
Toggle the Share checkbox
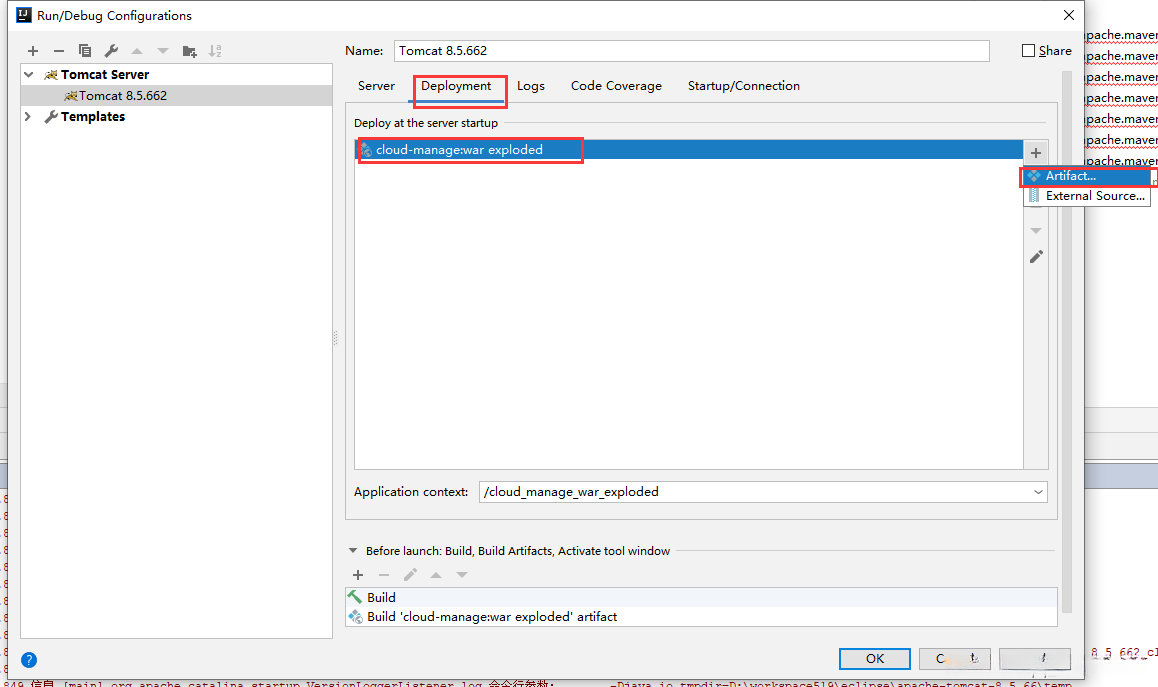(x=1028, y=50)
